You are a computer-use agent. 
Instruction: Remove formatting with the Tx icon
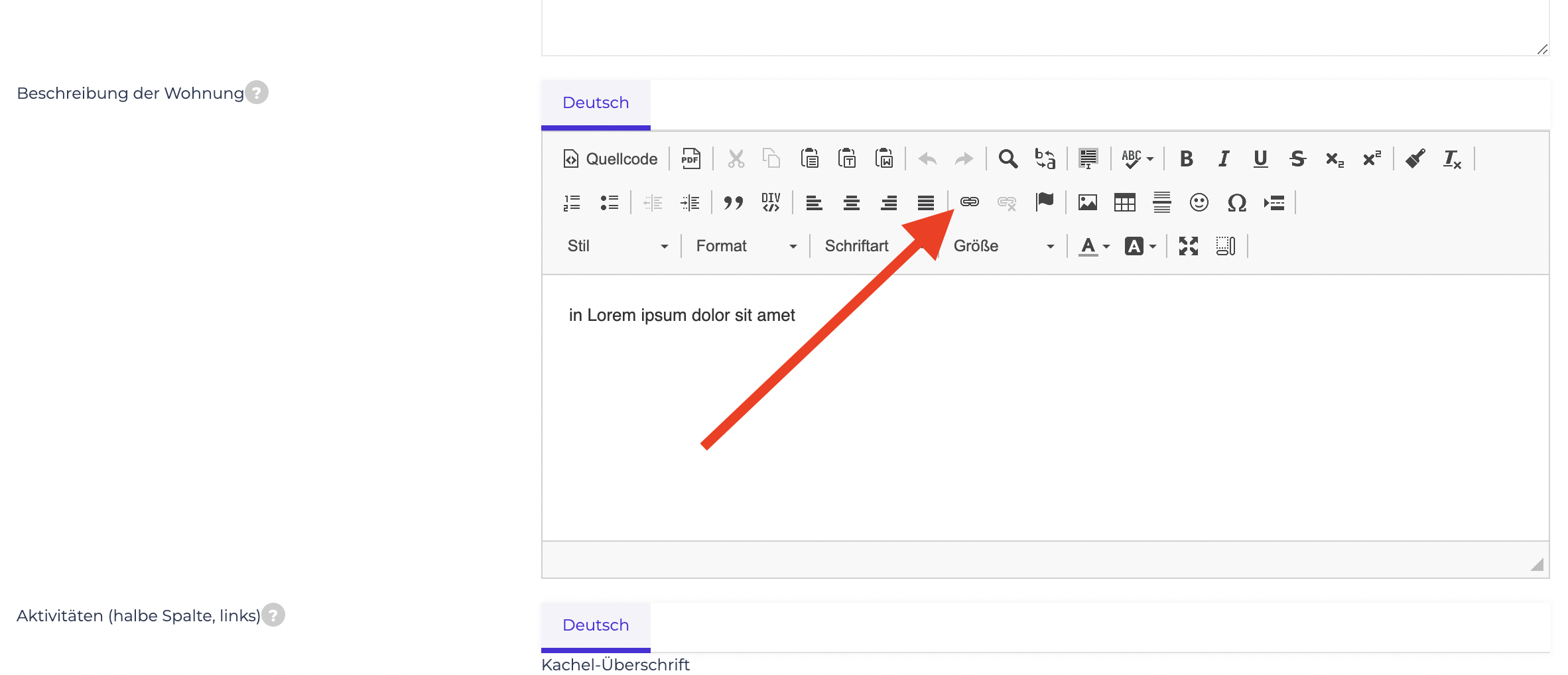tap(1453, 159)
